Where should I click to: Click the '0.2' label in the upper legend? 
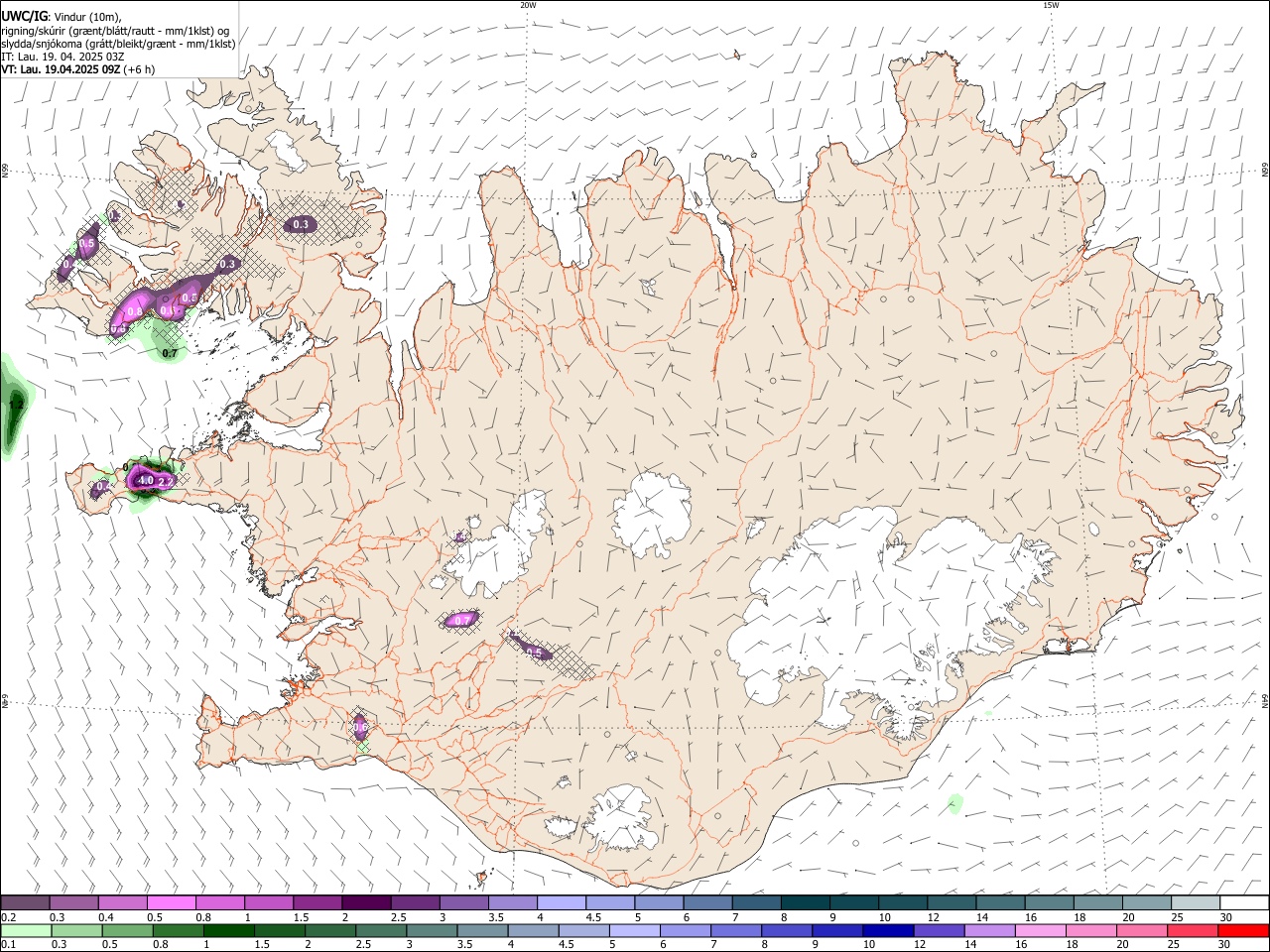point(8,917)
